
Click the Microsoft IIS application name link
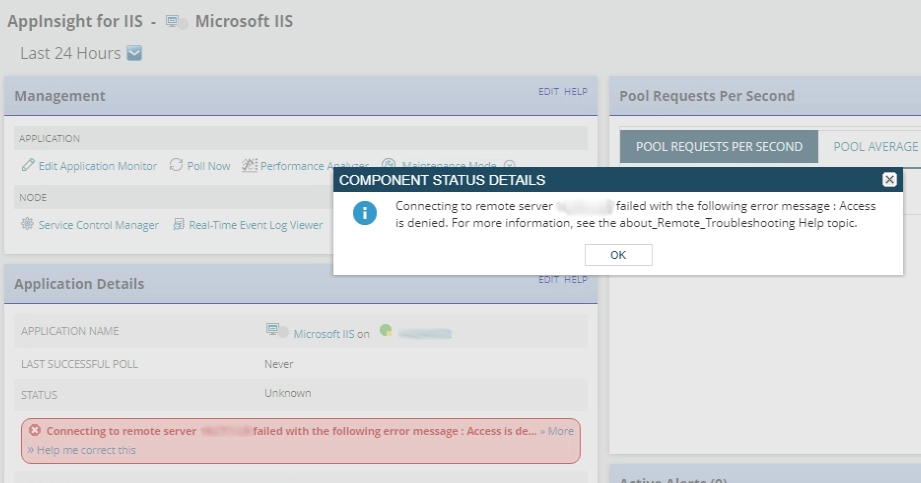coord(324,334)
